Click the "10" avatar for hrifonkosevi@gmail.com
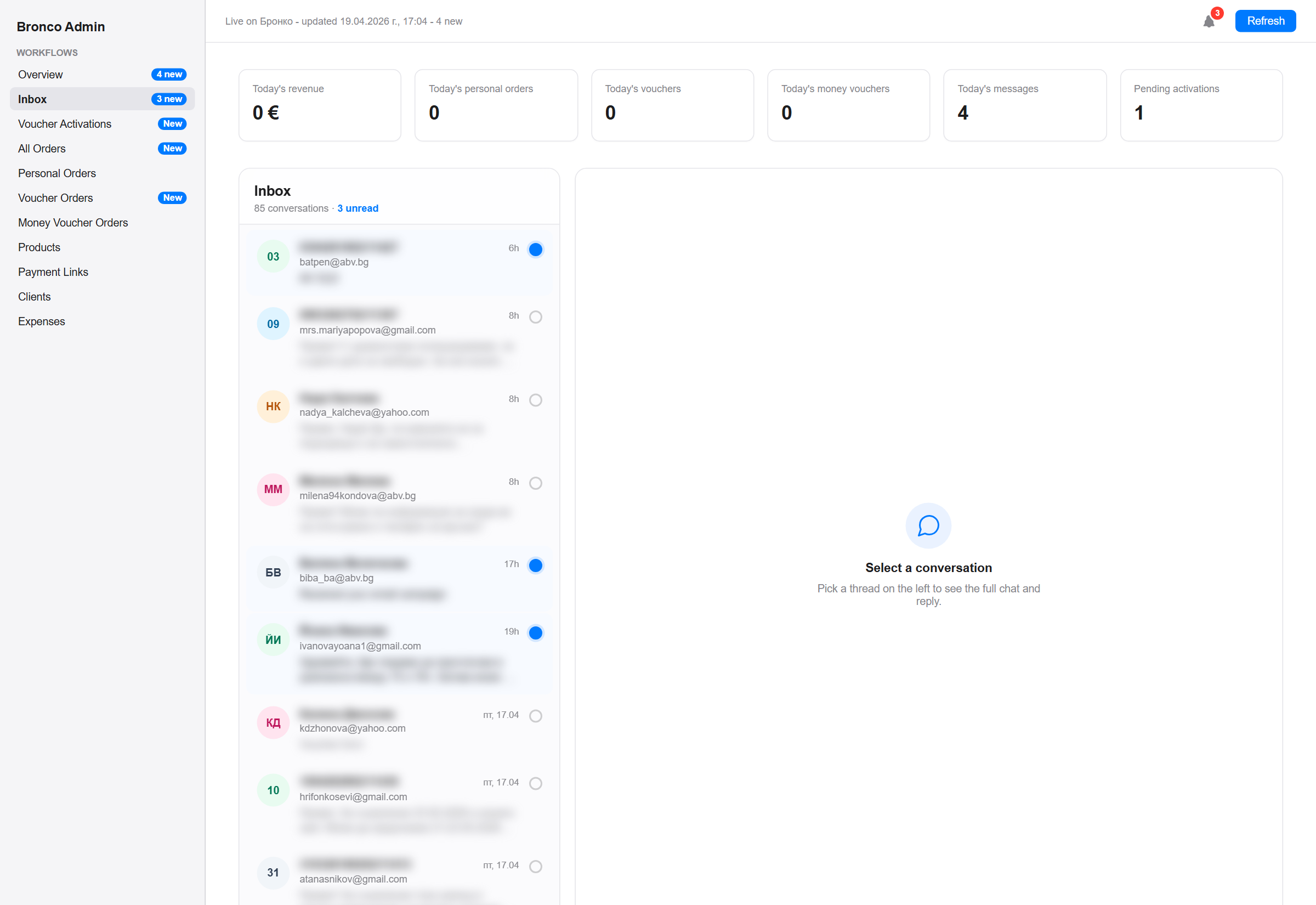 (273, 790)
